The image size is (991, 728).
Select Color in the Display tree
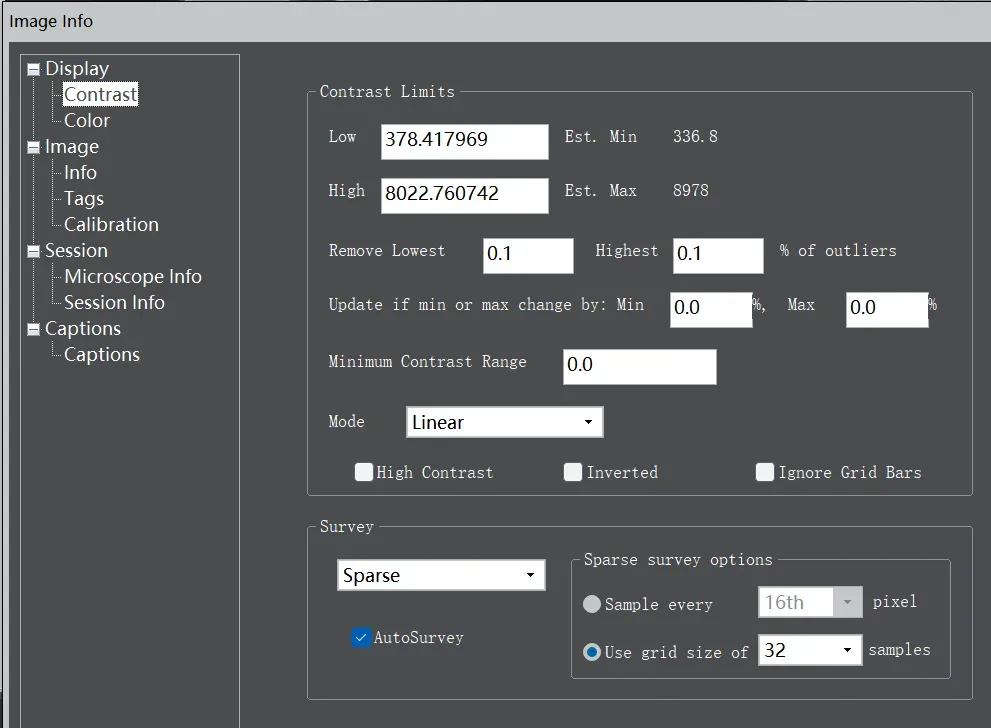87,121
